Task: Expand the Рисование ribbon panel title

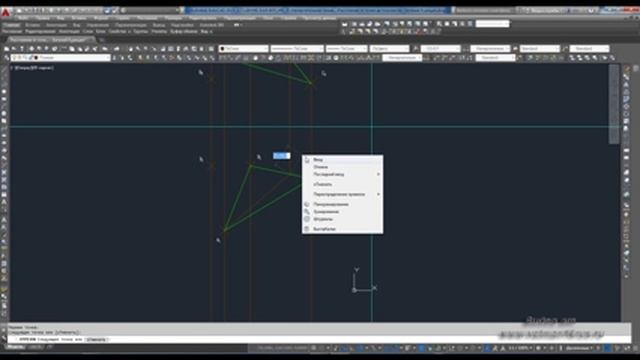Action: tap(12, 31)
